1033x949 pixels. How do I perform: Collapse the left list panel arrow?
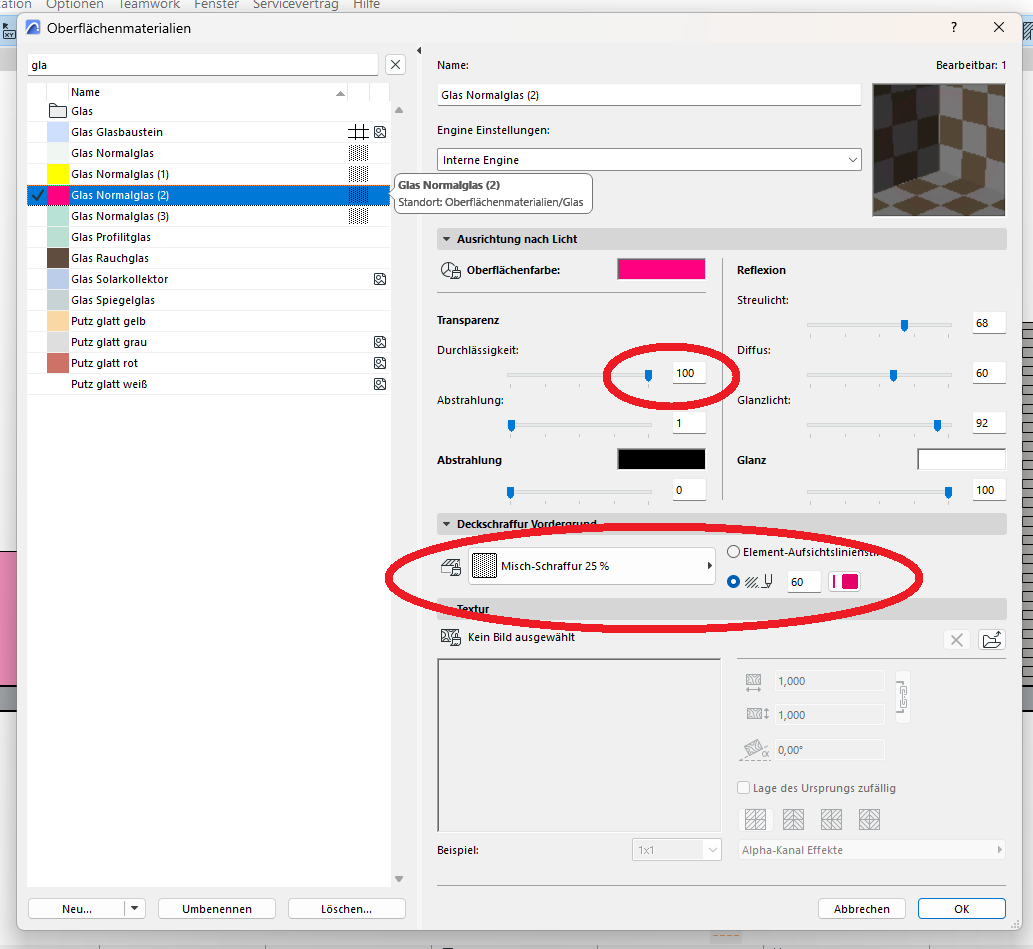[x=419, y=51]
